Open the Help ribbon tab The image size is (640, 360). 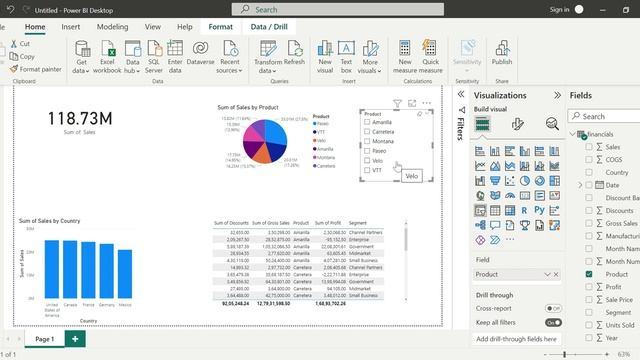(x=184, y=27)
